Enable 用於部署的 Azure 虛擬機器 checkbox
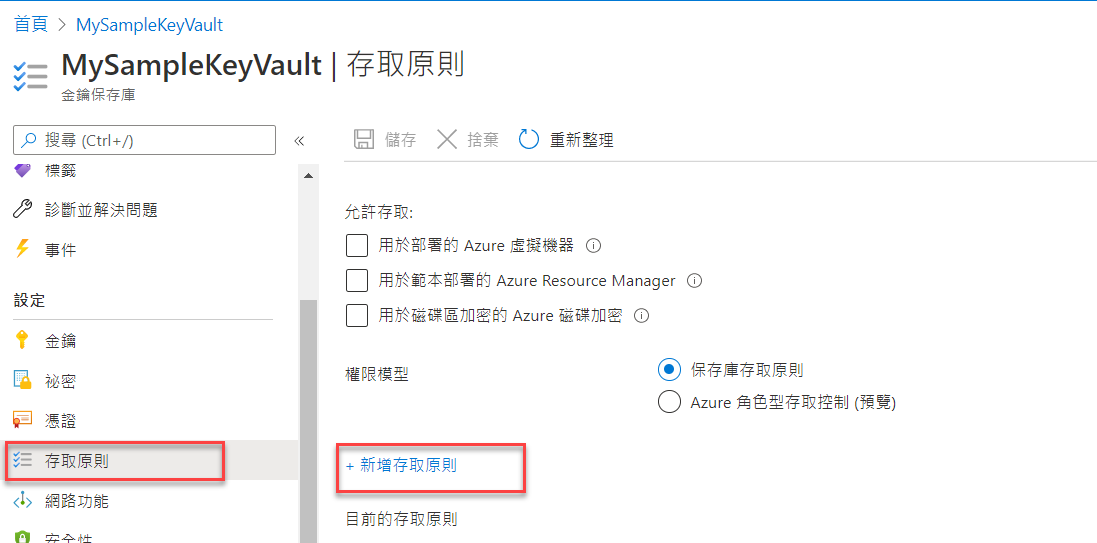Image resolution: width=1097 pixels, height=543 pixels. tap(357, 246)
